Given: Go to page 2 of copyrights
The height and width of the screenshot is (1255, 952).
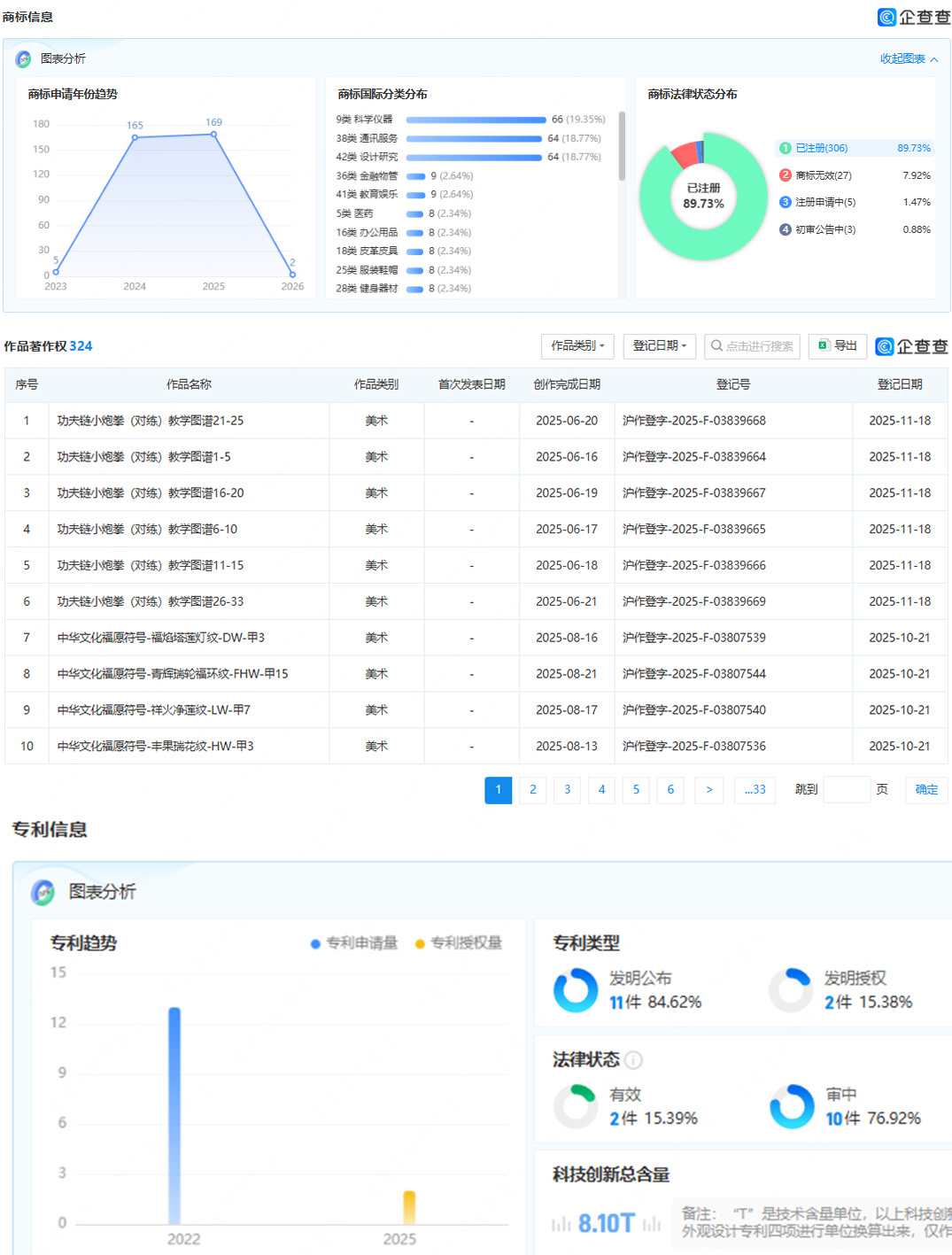Looking at the screenshot, I should [533, 790].
